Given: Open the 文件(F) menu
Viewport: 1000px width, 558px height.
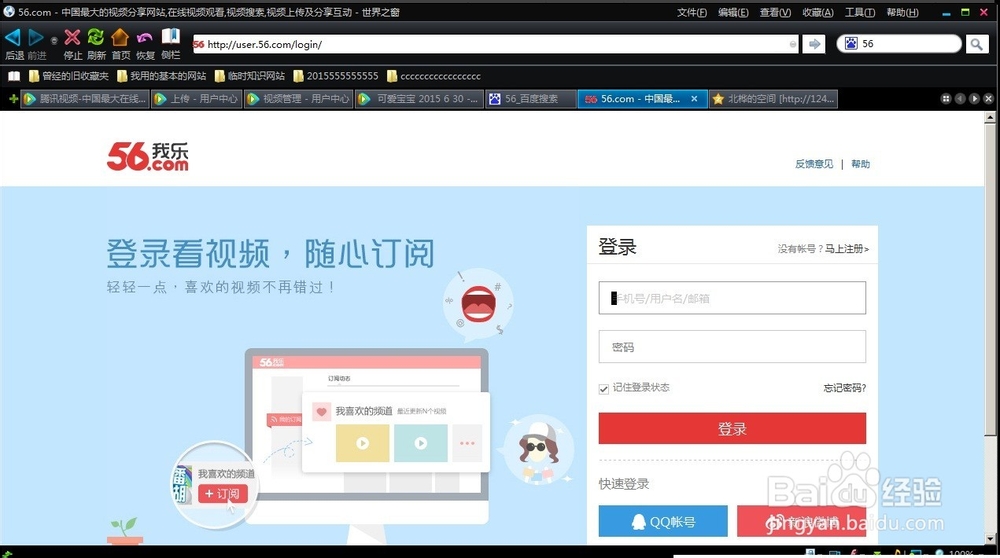Looking at the screenshot, I should [692, 12].
